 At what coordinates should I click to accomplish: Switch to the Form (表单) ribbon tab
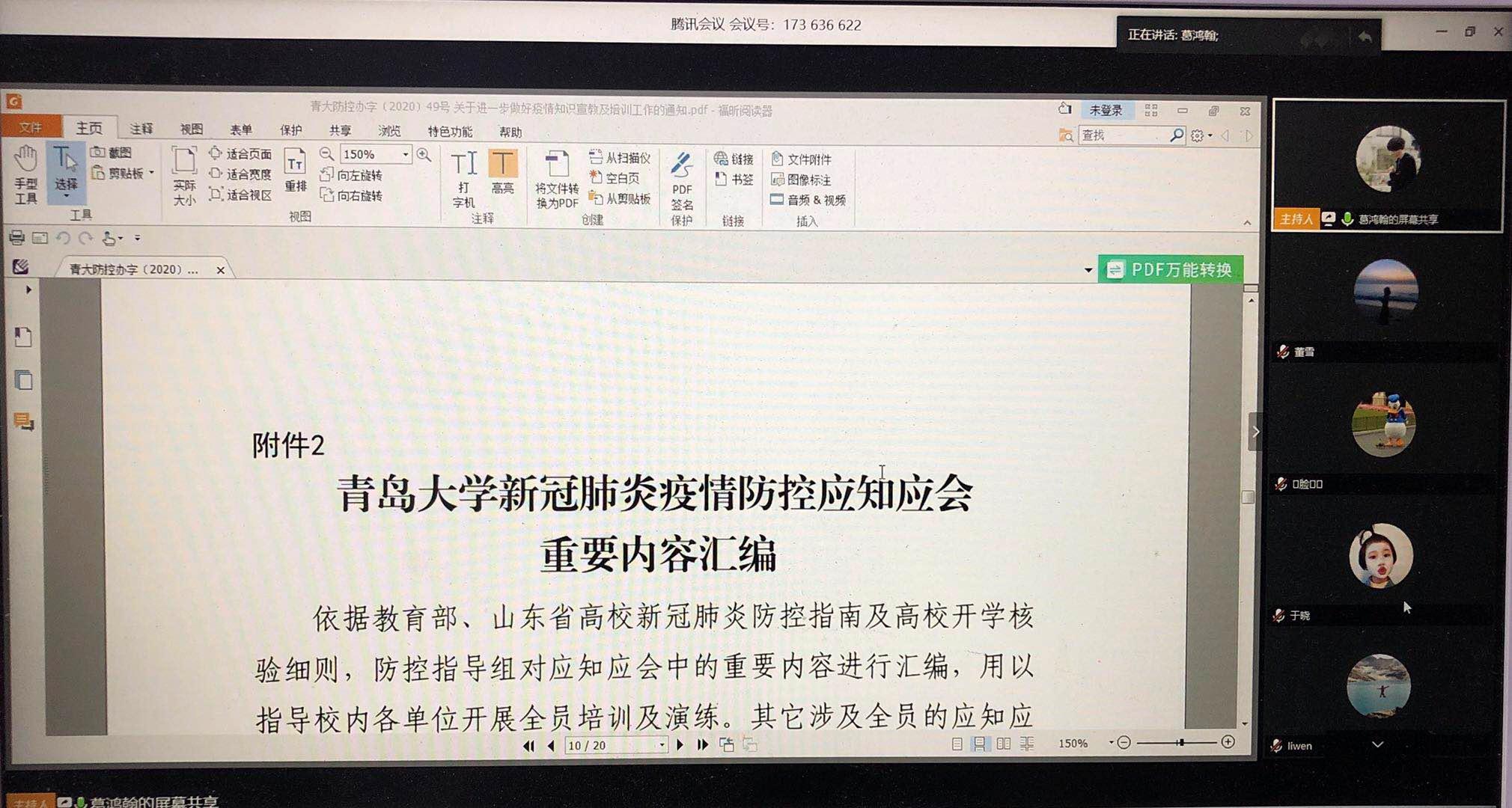click(x=241, y=129)
